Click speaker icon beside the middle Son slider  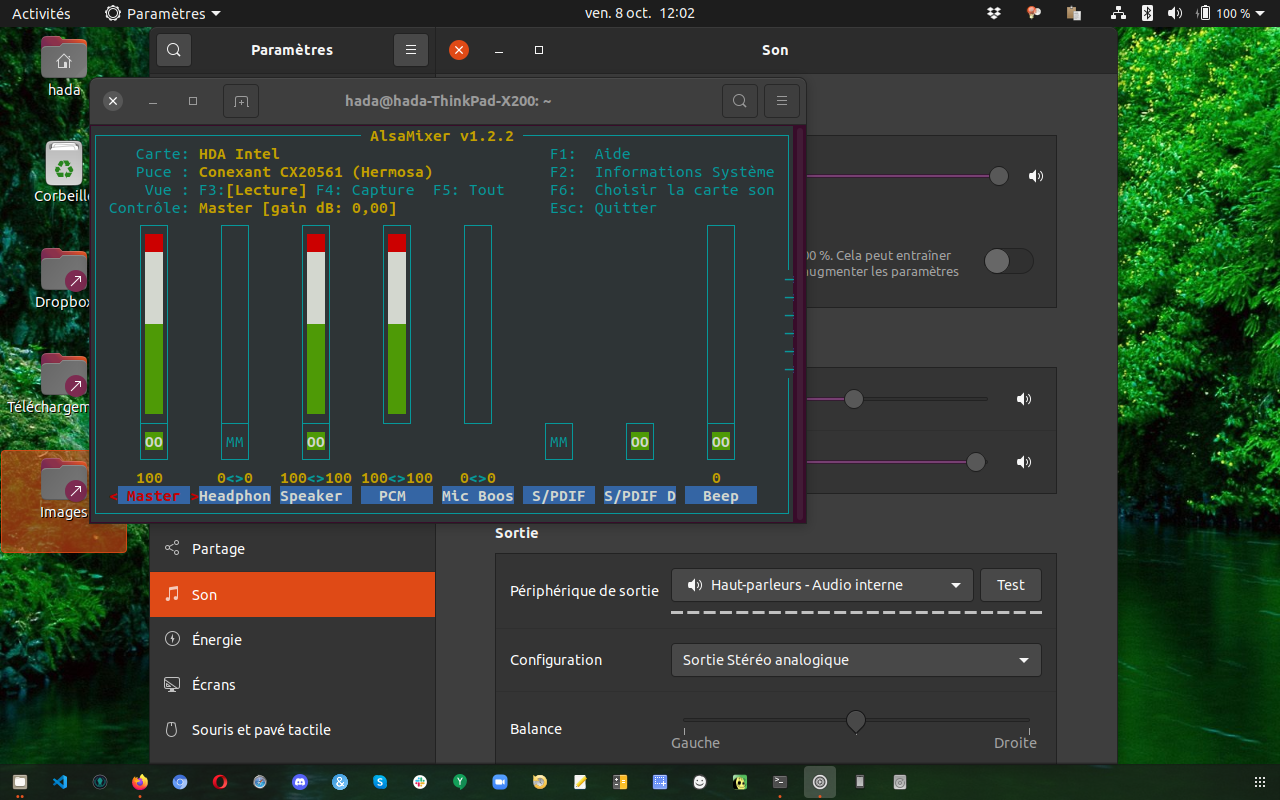[1024, 399]
